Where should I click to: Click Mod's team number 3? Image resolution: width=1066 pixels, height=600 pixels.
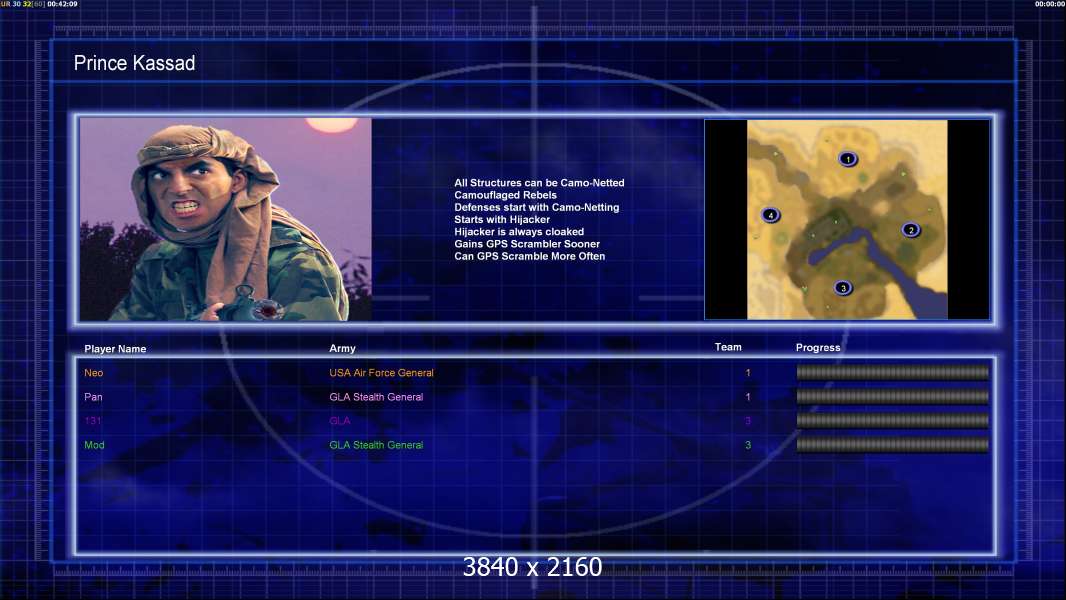[748, 445]
